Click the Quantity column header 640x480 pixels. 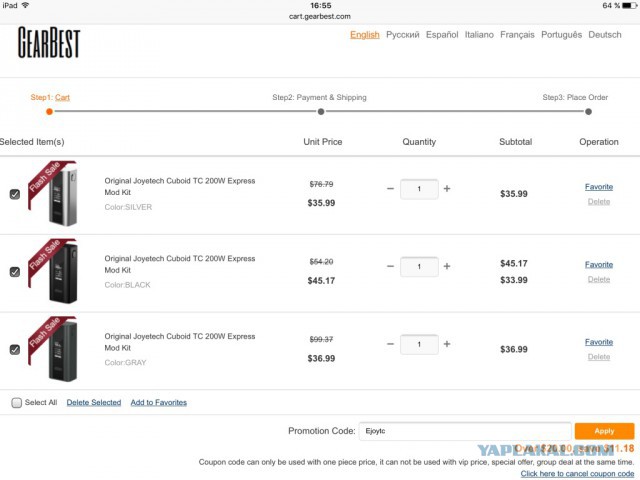[419, 142]
